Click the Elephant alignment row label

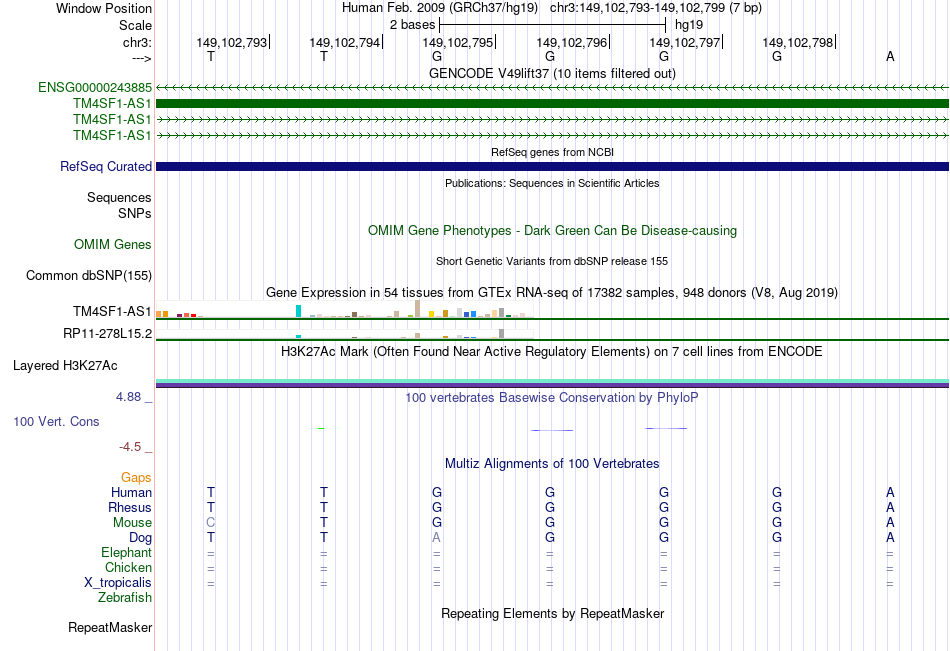pyautogui.click(x=126, y=552)
